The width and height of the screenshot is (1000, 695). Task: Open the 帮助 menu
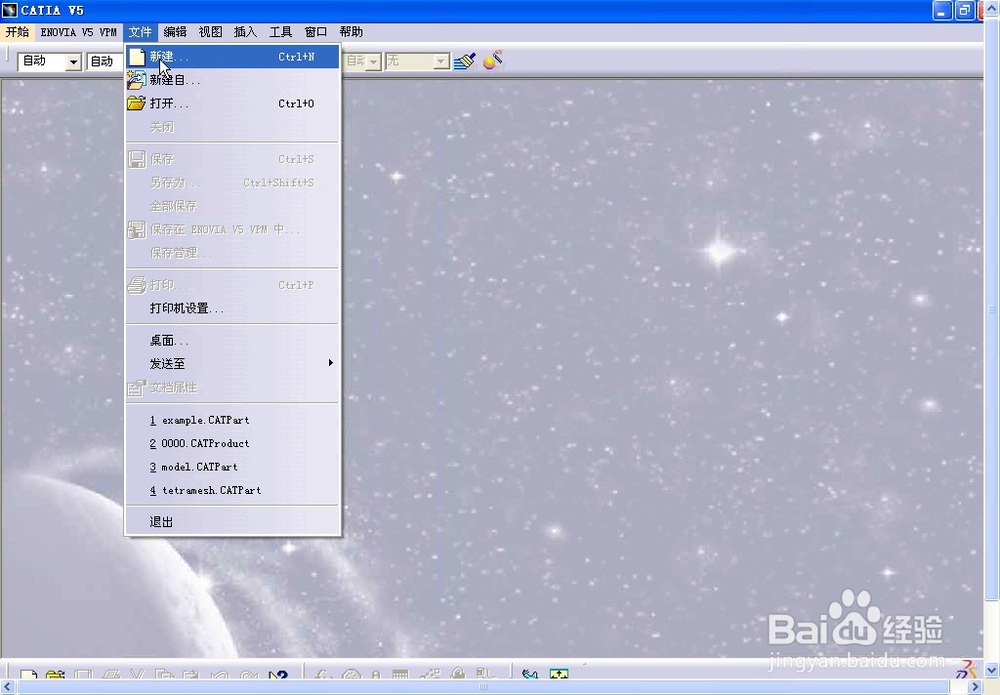[351, 32]
